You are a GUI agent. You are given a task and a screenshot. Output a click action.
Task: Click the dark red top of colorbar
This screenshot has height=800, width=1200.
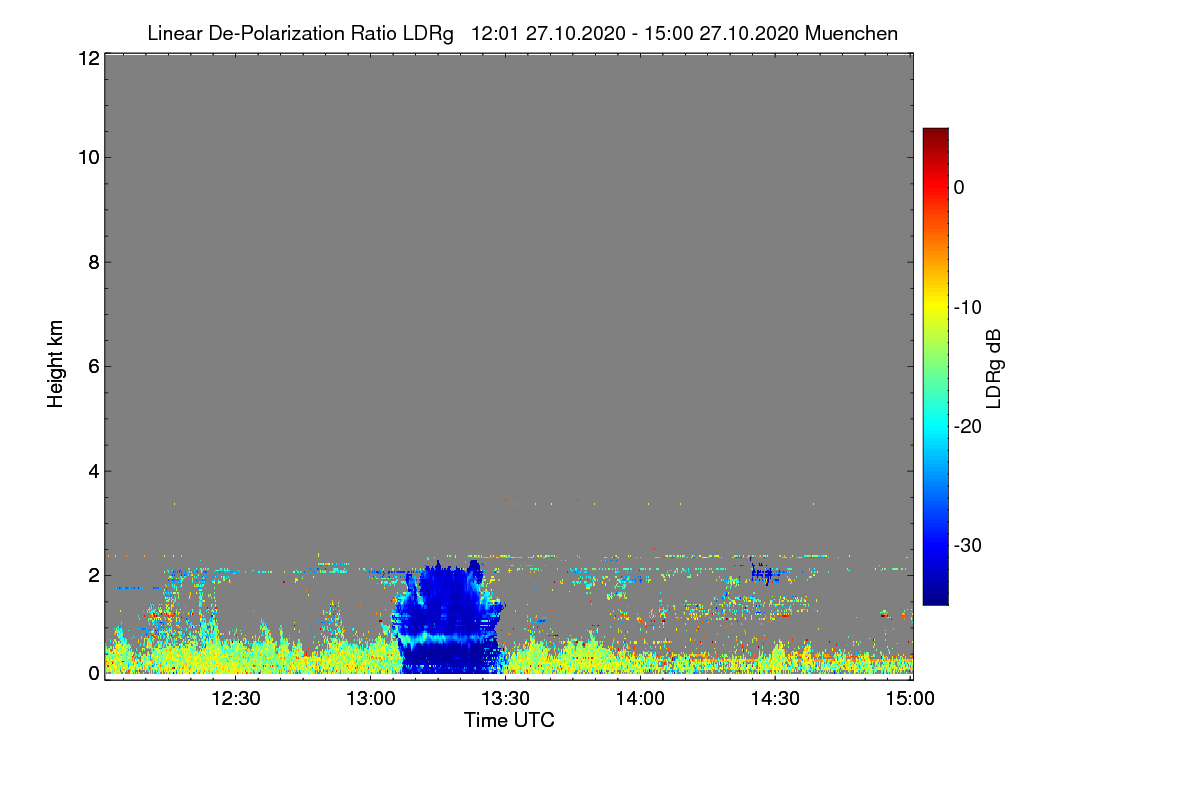(x=935, y=134)
